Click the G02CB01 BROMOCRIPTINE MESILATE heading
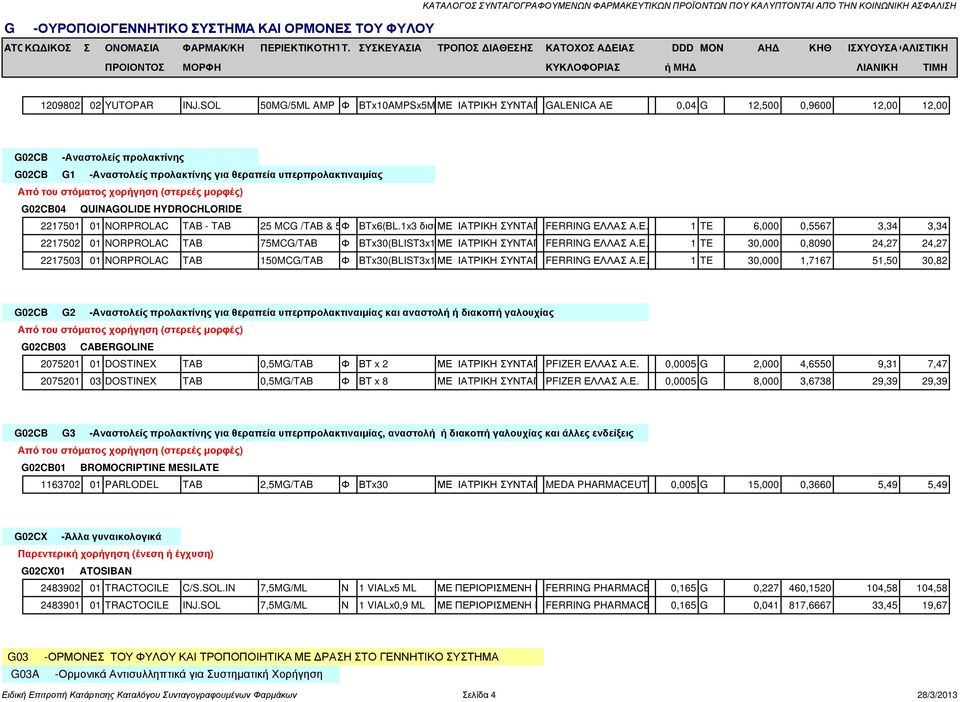Image resolution: width=960 pixels, height=702 pixels. (120, 467)
